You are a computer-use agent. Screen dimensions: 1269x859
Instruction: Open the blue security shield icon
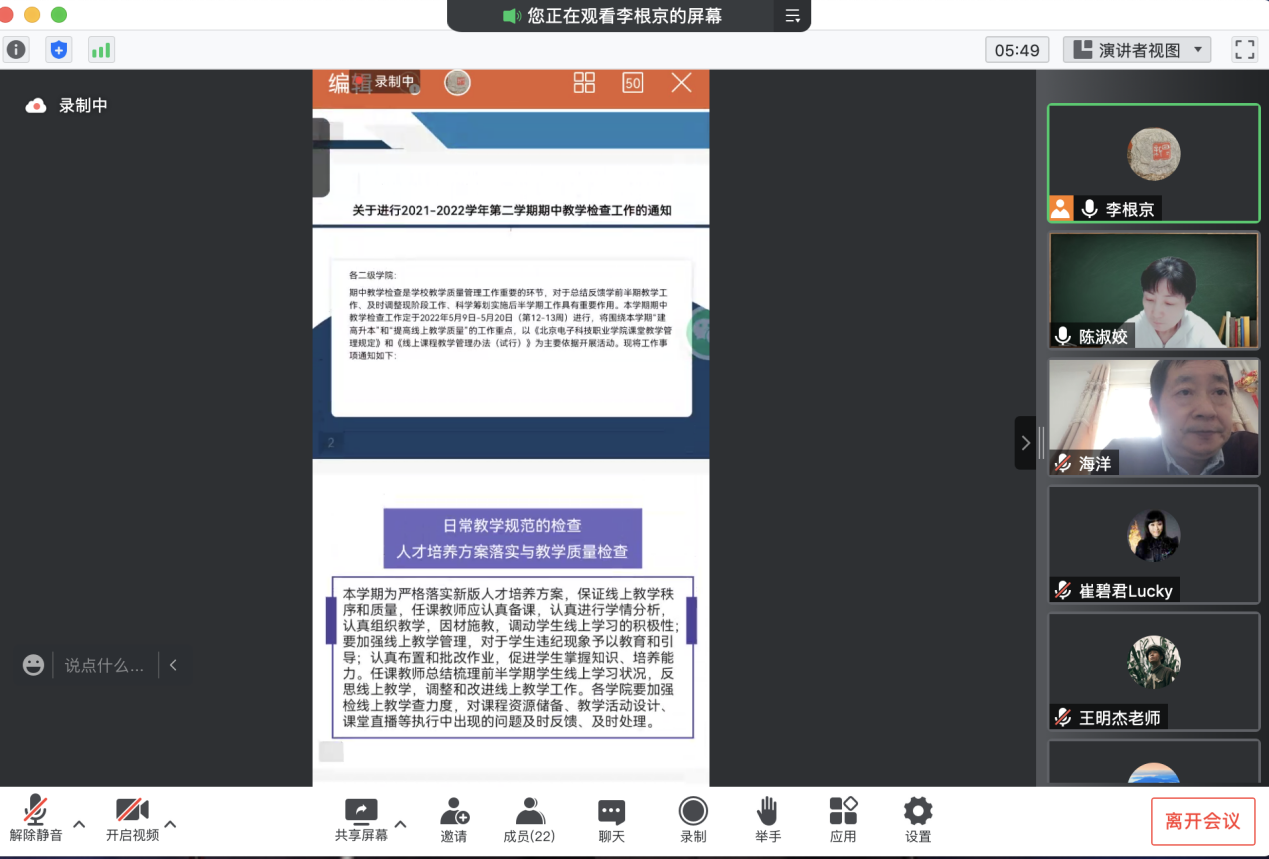(x=59, y=49)
